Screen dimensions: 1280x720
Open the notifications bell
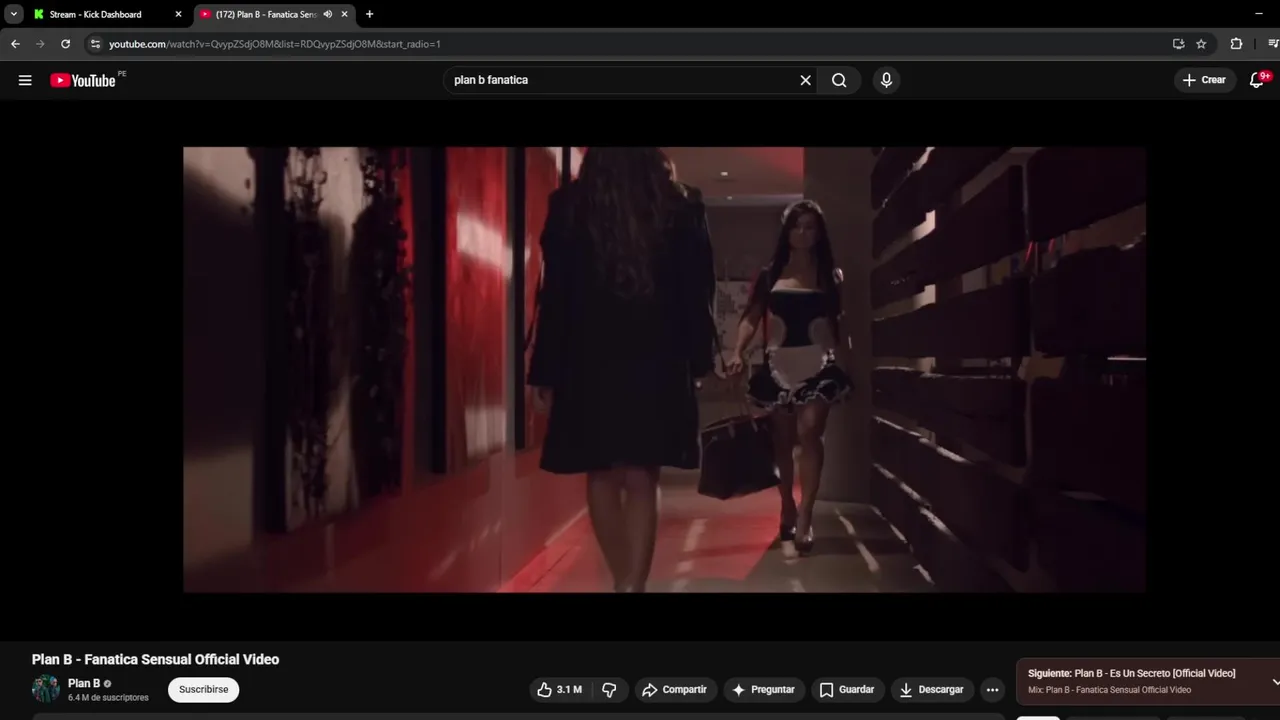1257,80
